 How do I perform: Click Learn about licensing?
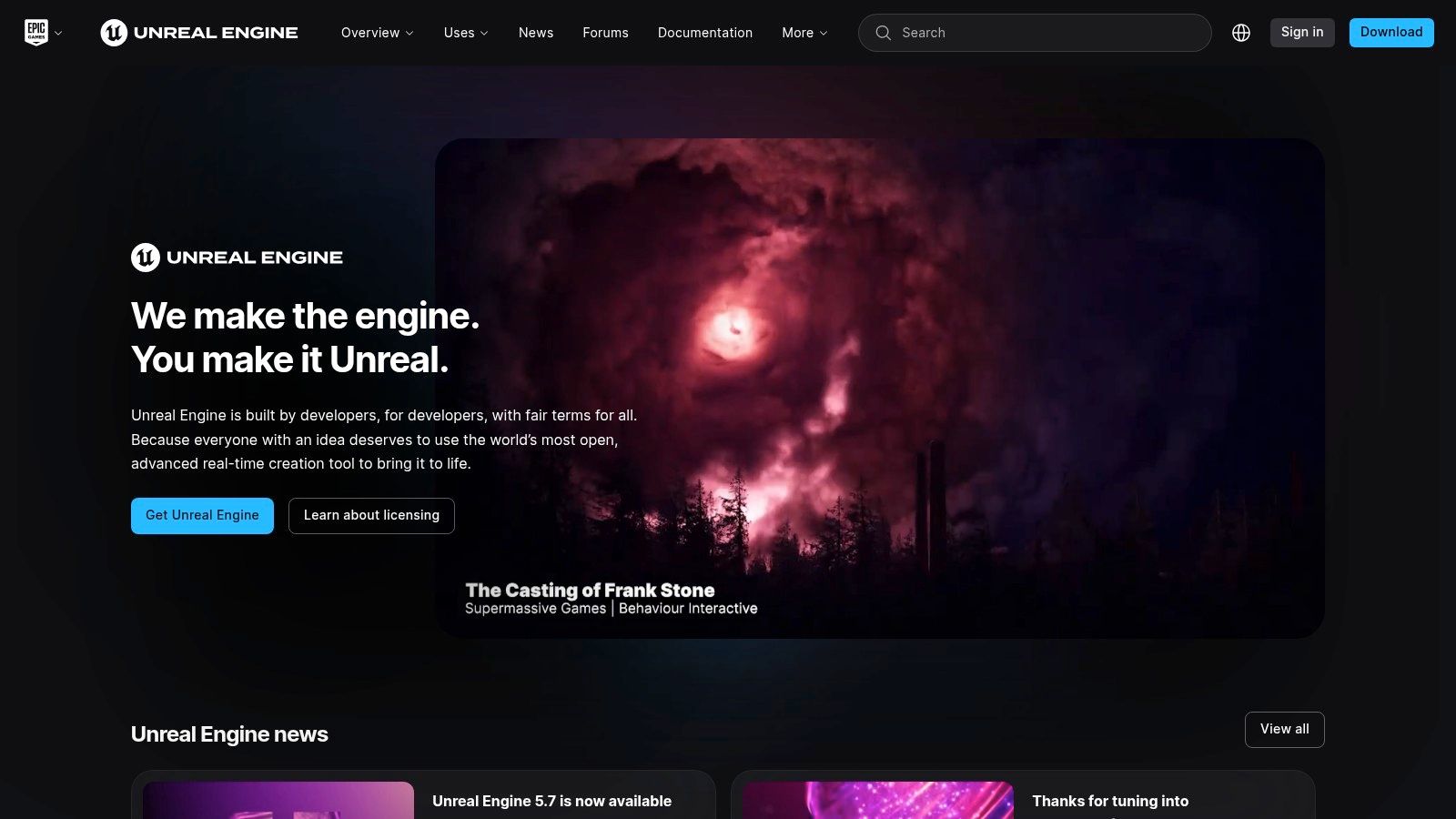[x=370, y=515]
